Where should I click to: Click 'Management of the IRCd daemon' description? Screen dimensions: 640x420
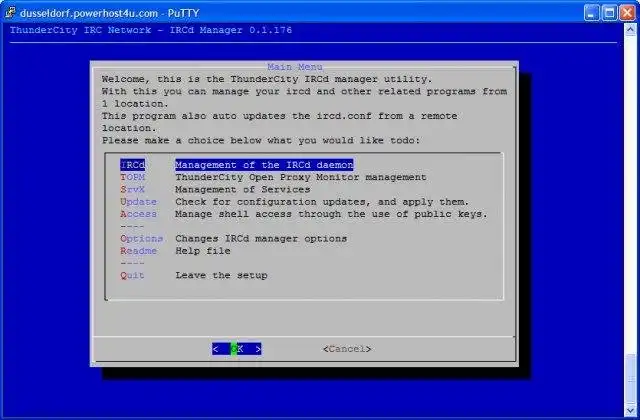pyautogui.click(x=264, y=165)
